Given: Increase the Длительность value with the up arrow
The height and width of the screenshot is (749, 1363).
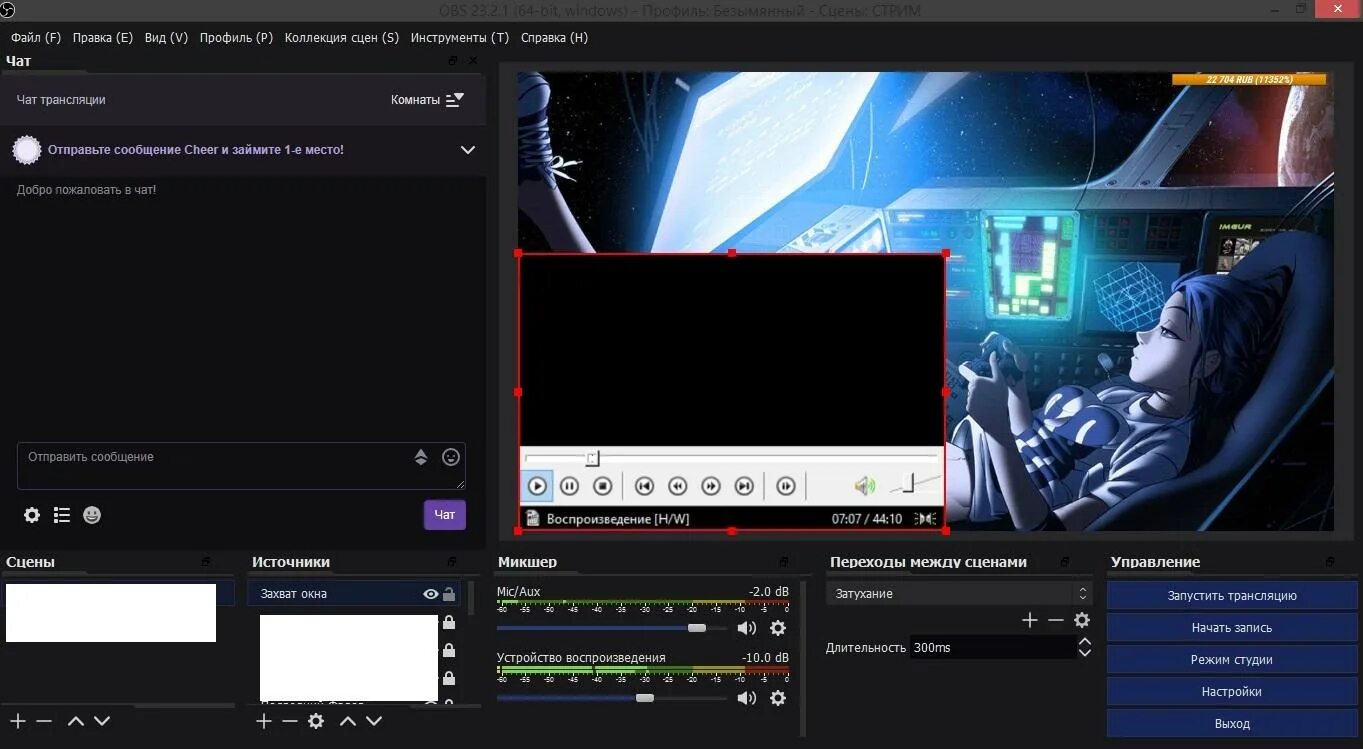Looking at the screenshot, I should coord(1085,641).
